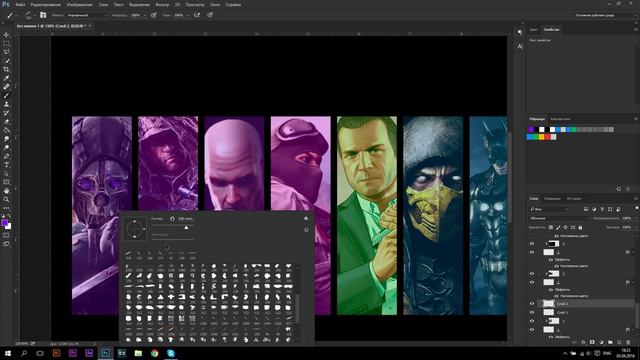Open the brush opacity dropdown arrow
Image resolution: width=640 pixels, height=360 pixels.
[x=144, y=15]
